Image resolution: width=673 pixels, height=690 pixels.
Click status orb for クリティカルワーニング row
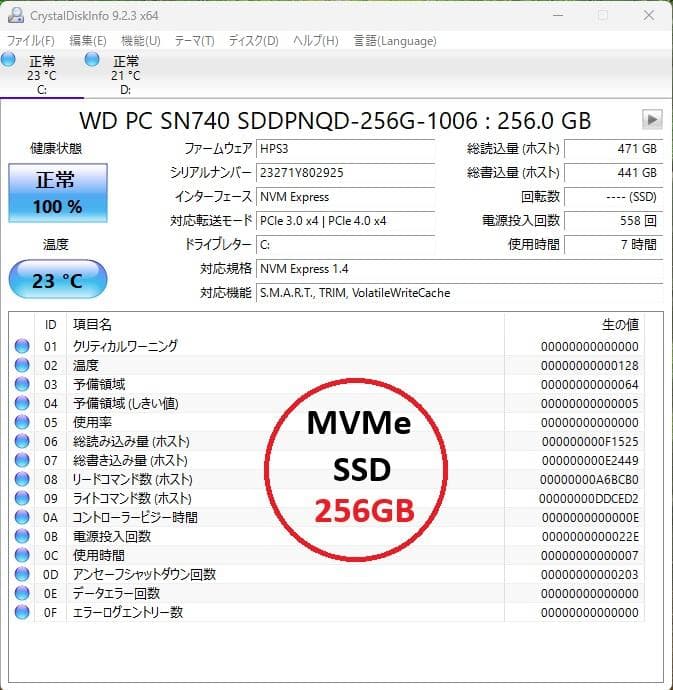point(22,346)
